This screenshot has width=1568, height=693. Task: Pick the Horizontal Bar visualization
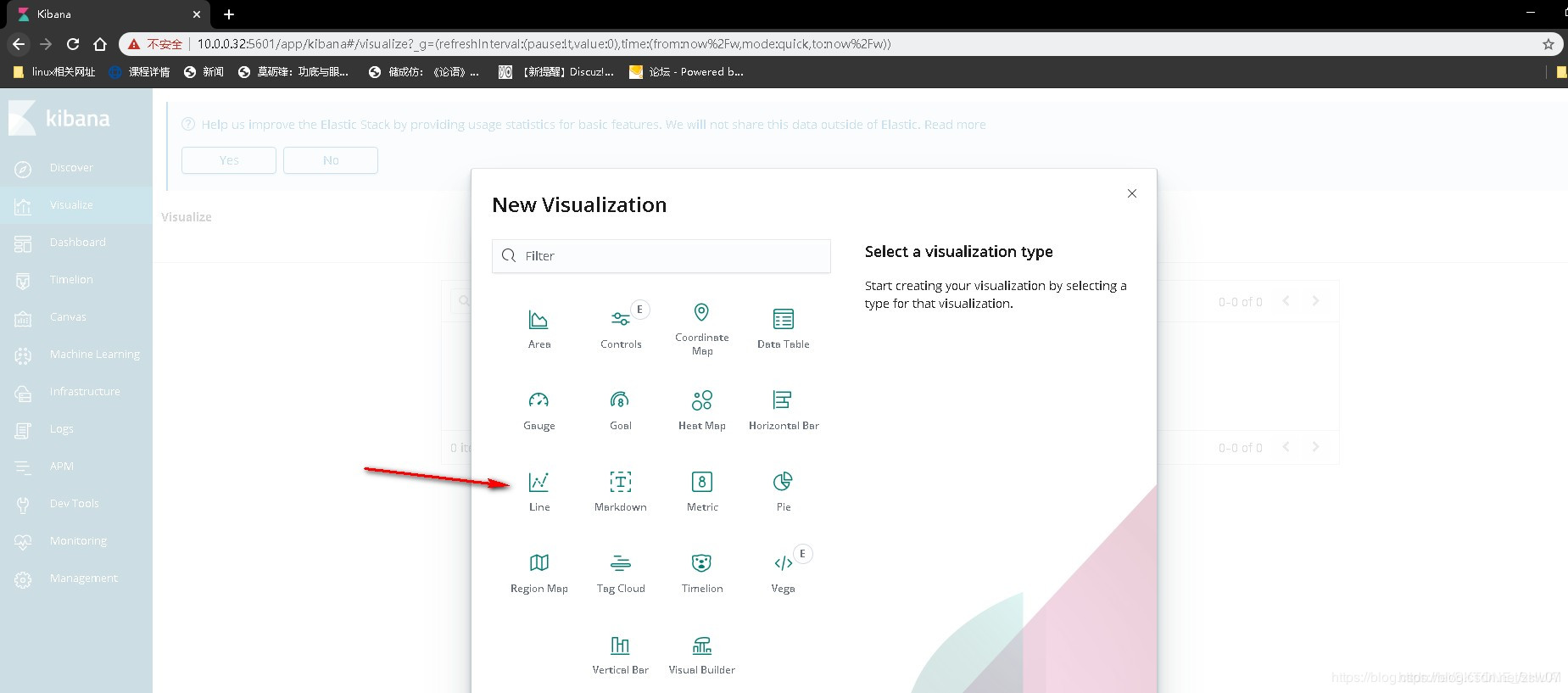[783, 411]
